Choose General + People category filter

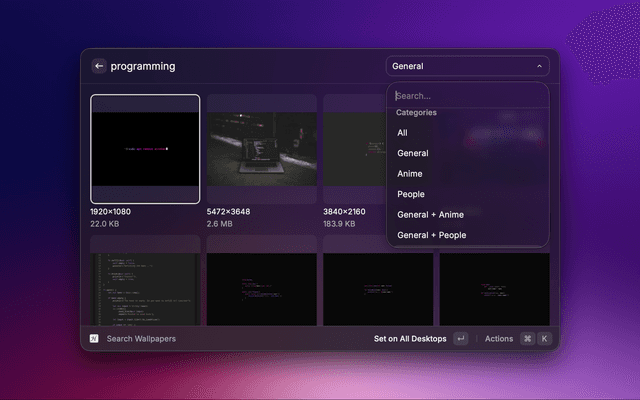pyautogui.click(x=431, y=235)
